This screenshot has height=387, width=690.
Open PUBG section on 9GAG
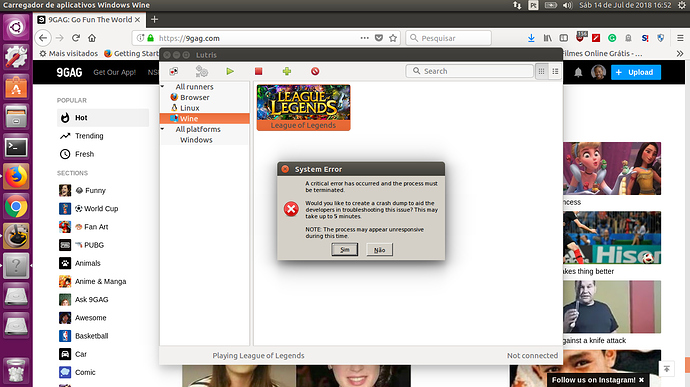tap(81, 245)
